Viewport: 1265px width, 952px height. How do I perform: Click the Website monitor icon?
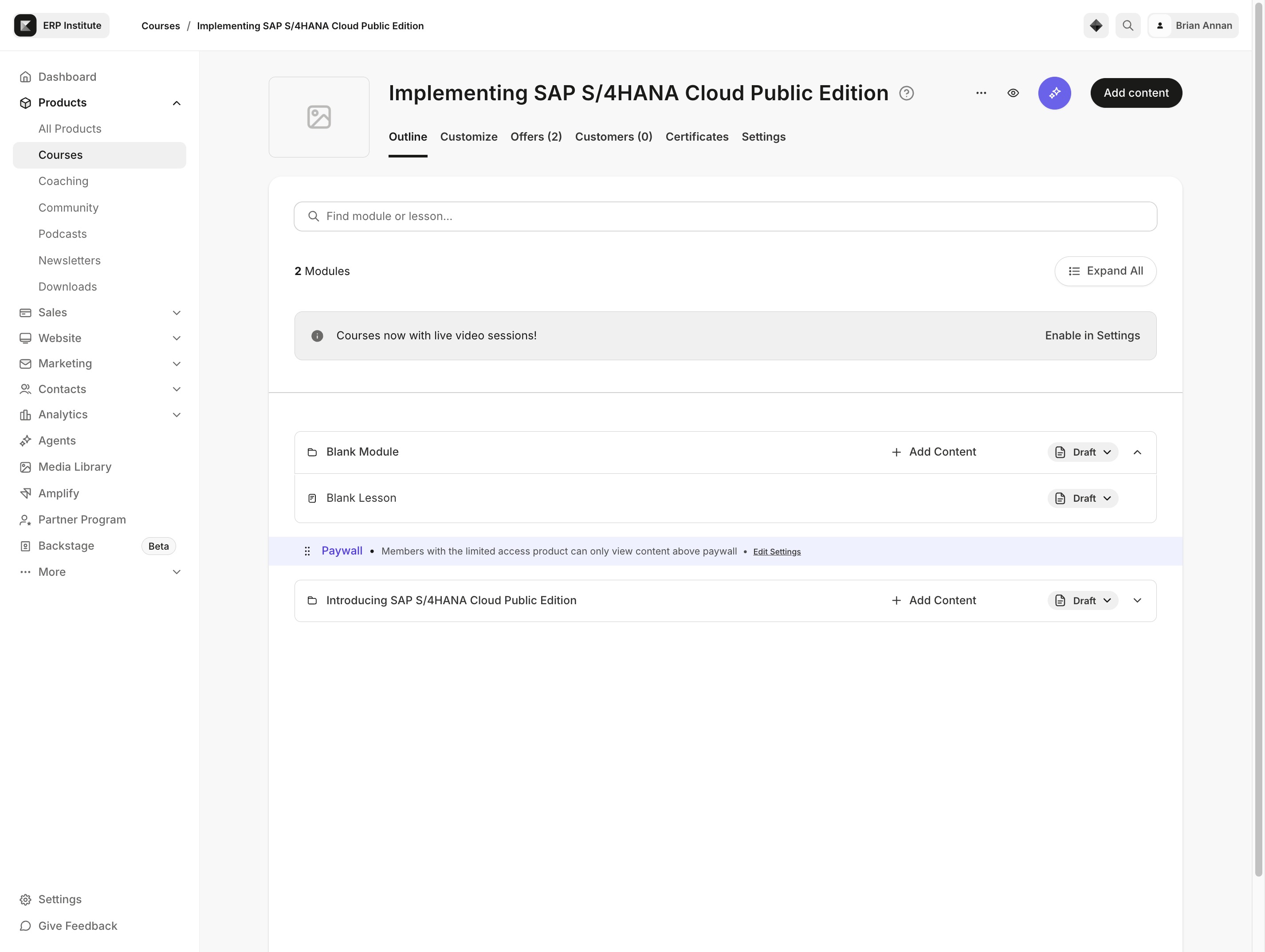click(x=25, y=338)
